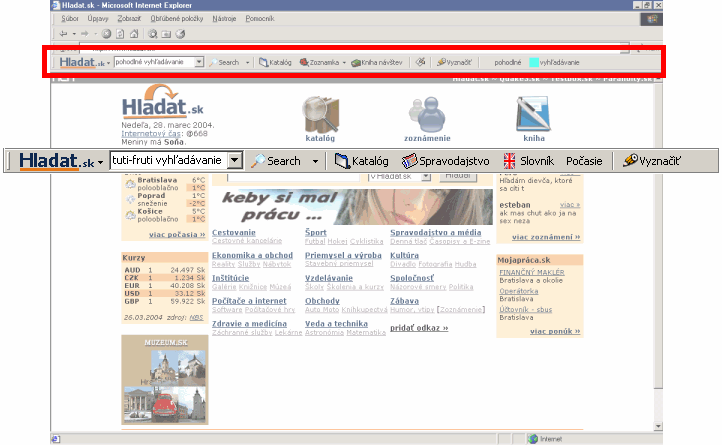Click the 'keby si mal prácu' banner

click(x=353, y=206)
